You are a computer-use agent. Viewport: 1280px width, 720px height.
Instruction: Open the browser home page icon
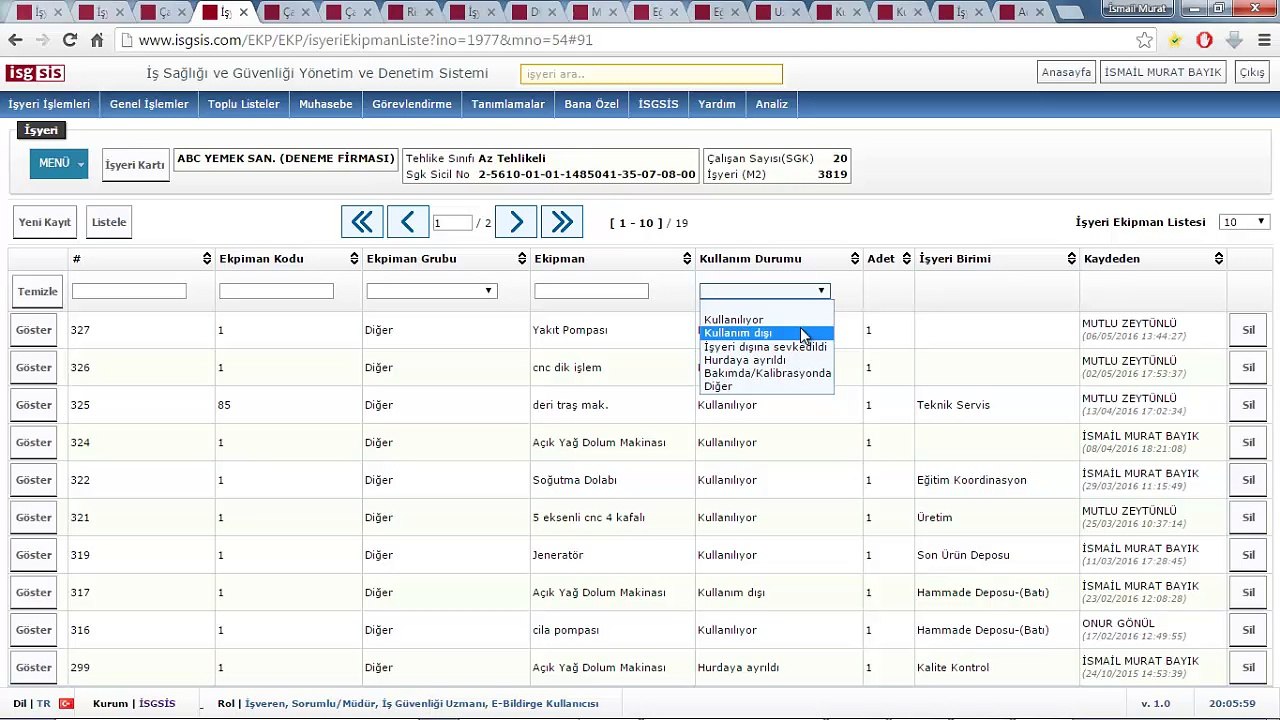tap(97, 40)
